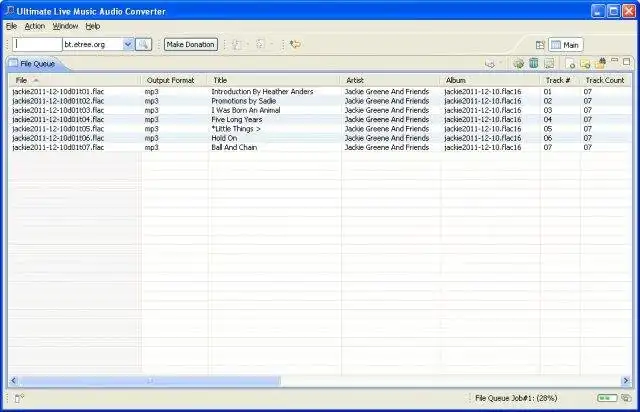
Task: Click title Ball And Chain
Action: tap(234, 147)
